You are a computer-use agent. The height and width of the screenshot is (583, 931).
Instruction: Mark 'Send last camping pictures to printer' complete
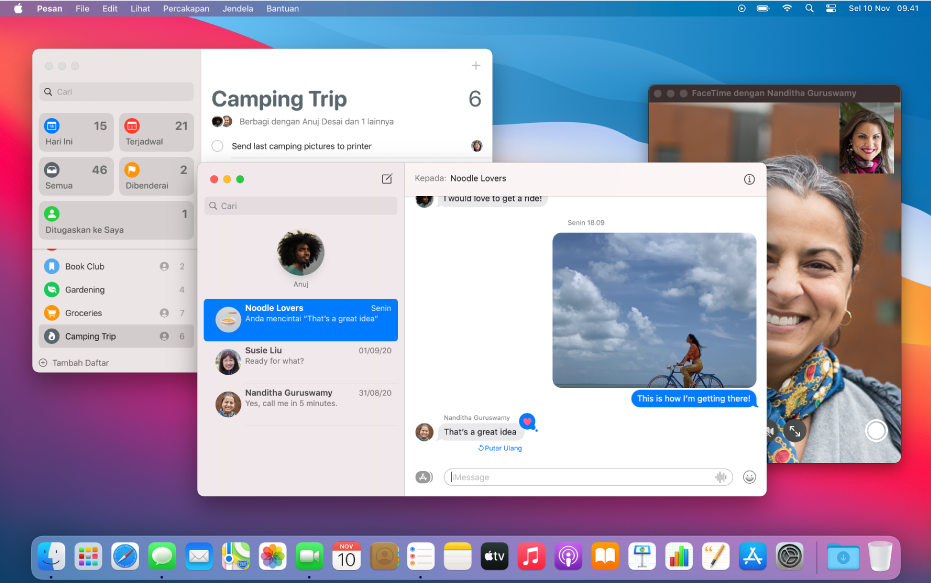tap(216, 145)
